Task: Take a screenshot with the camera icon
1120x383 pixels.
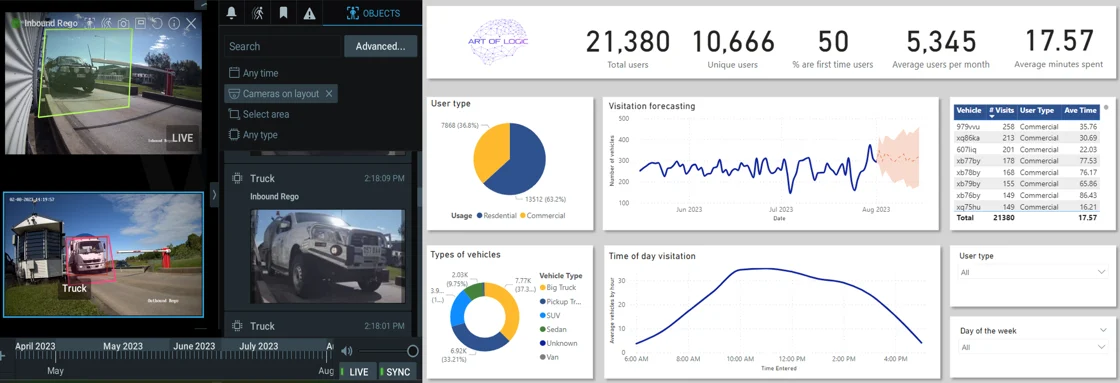Action: [x=124, y=24]
